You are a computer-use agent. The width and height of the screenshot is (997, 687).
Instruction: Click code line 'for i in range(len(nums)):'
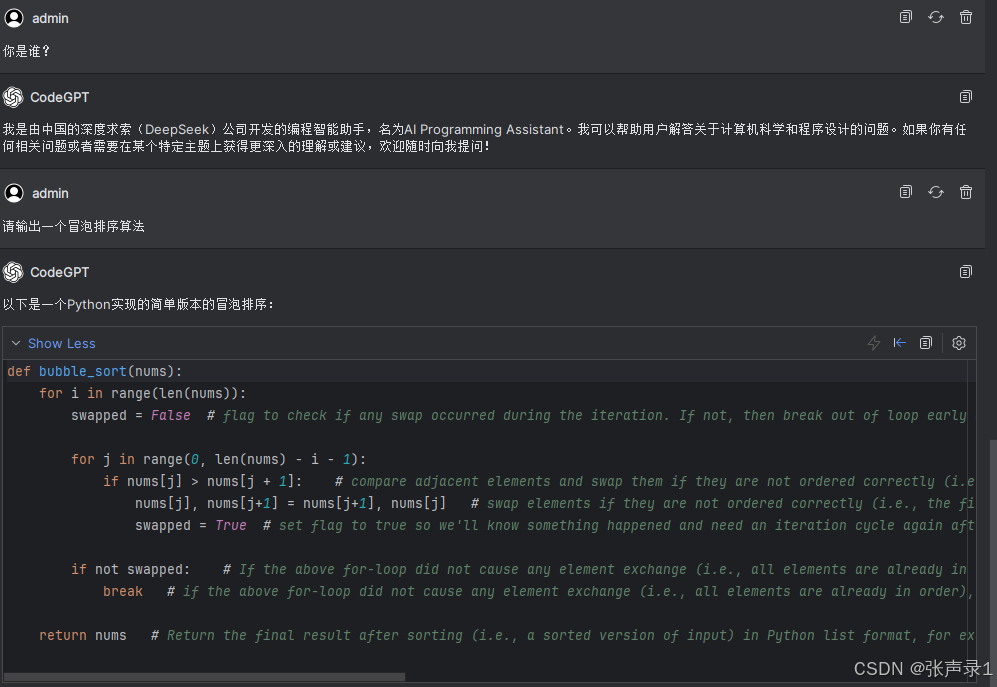(x=142, y=394)
